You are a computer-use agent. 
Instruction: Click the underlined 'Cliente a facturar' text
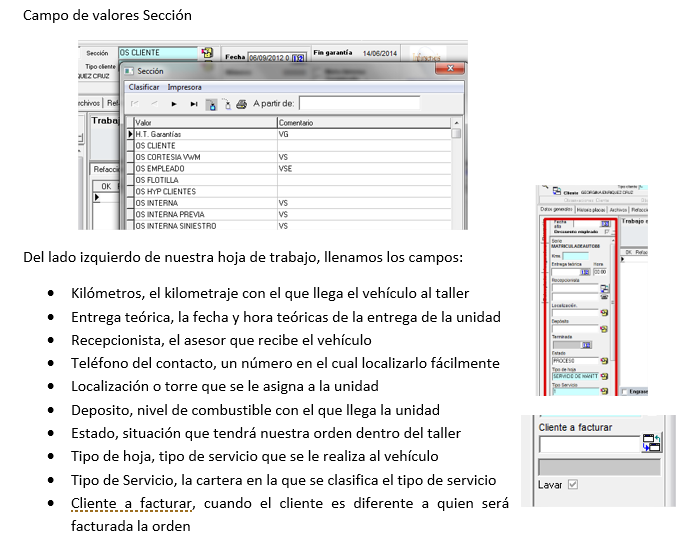[131, 503]
